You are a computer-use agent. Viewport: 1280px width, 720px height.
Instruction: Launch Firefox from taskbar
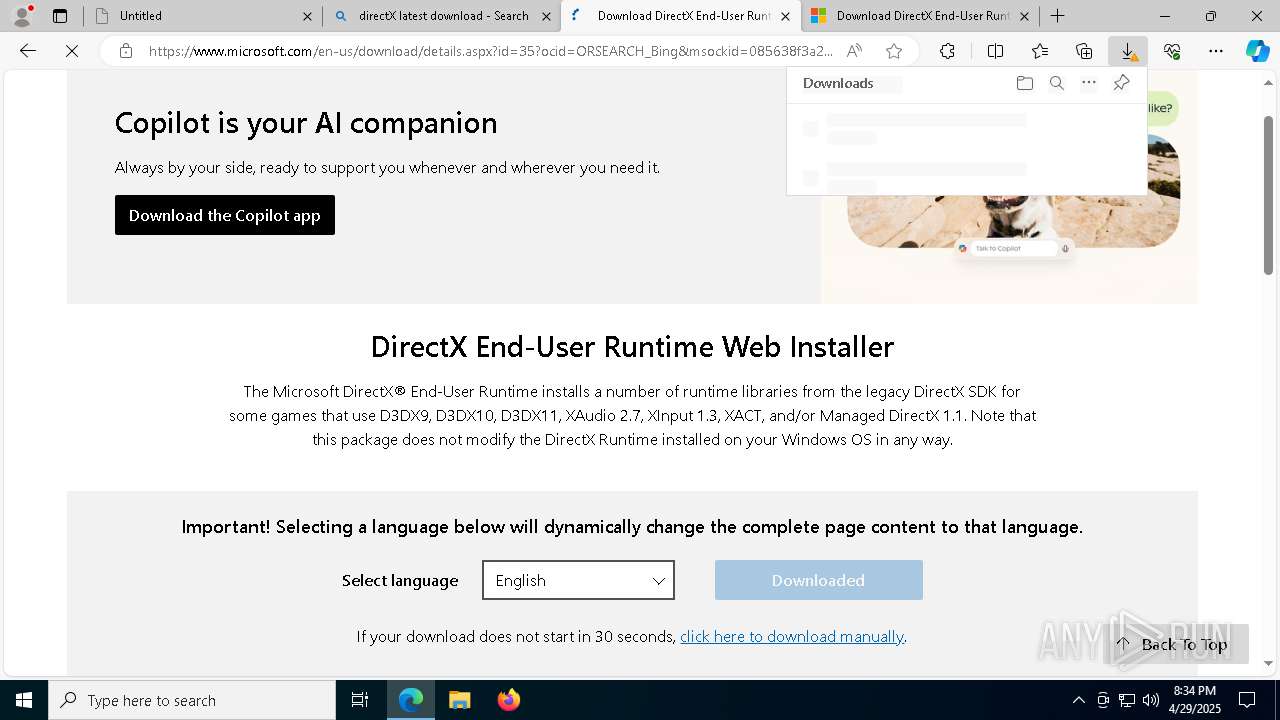point(508,700)
